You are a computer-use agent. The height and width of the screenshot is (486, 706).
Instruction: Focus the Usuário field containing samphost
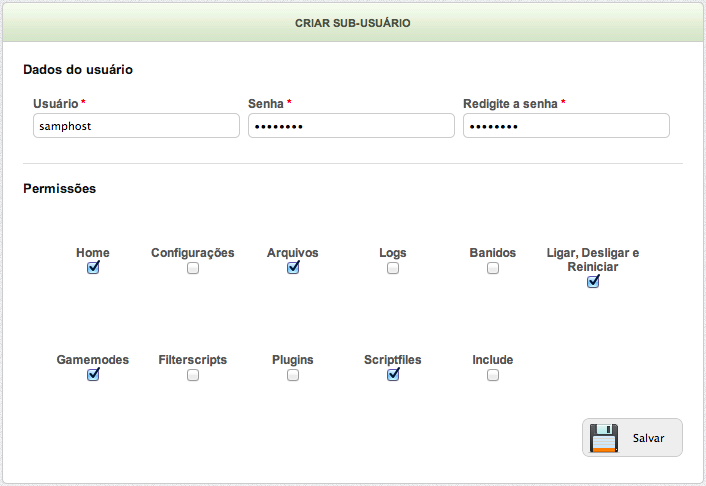136,126
